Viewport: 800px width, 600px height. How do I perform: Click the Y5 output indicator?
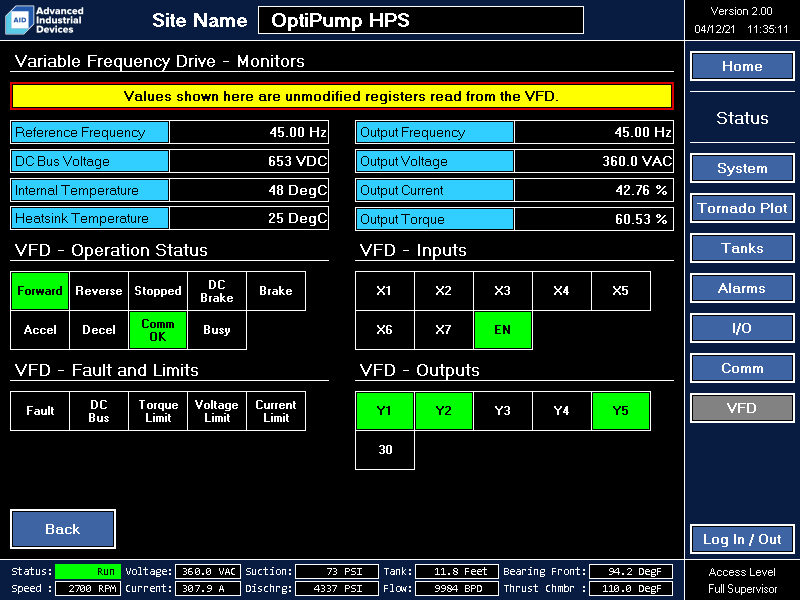click(x=621, y=411)
